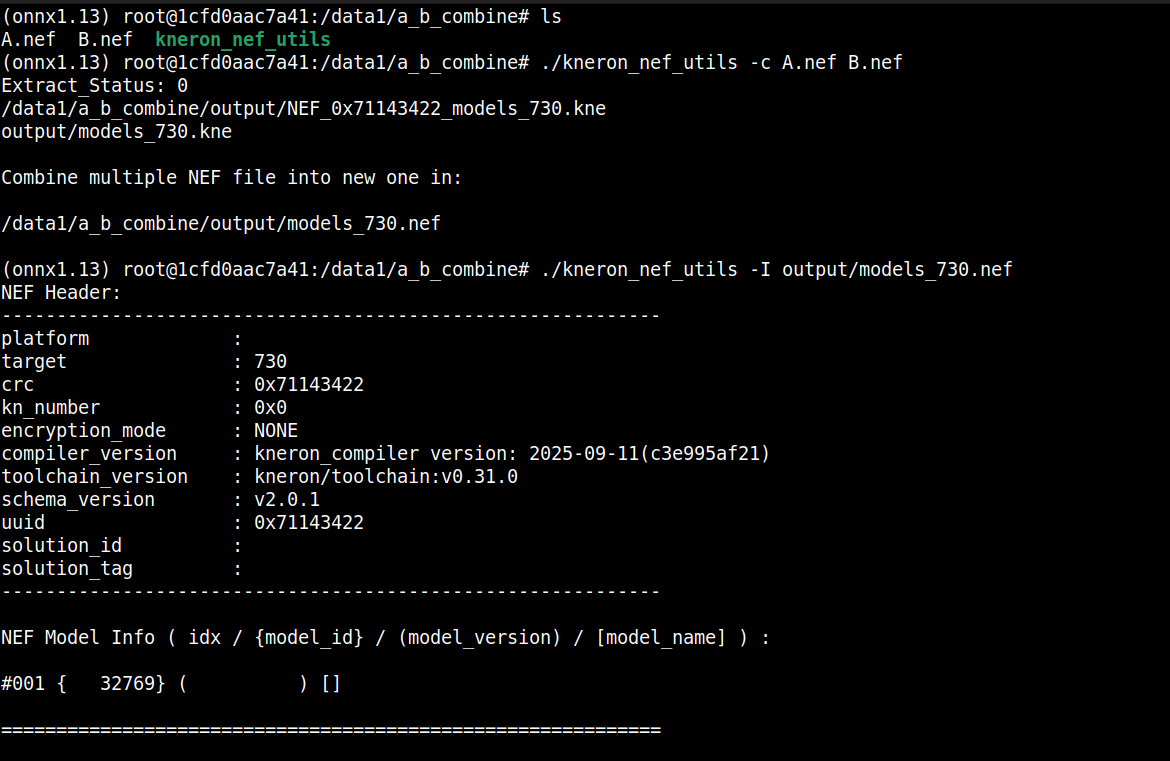Image resolution: width=1170 pixels, height=761 pixels.
Task: Click the crc value 0x71143422
Action: (x=308, y=384)
